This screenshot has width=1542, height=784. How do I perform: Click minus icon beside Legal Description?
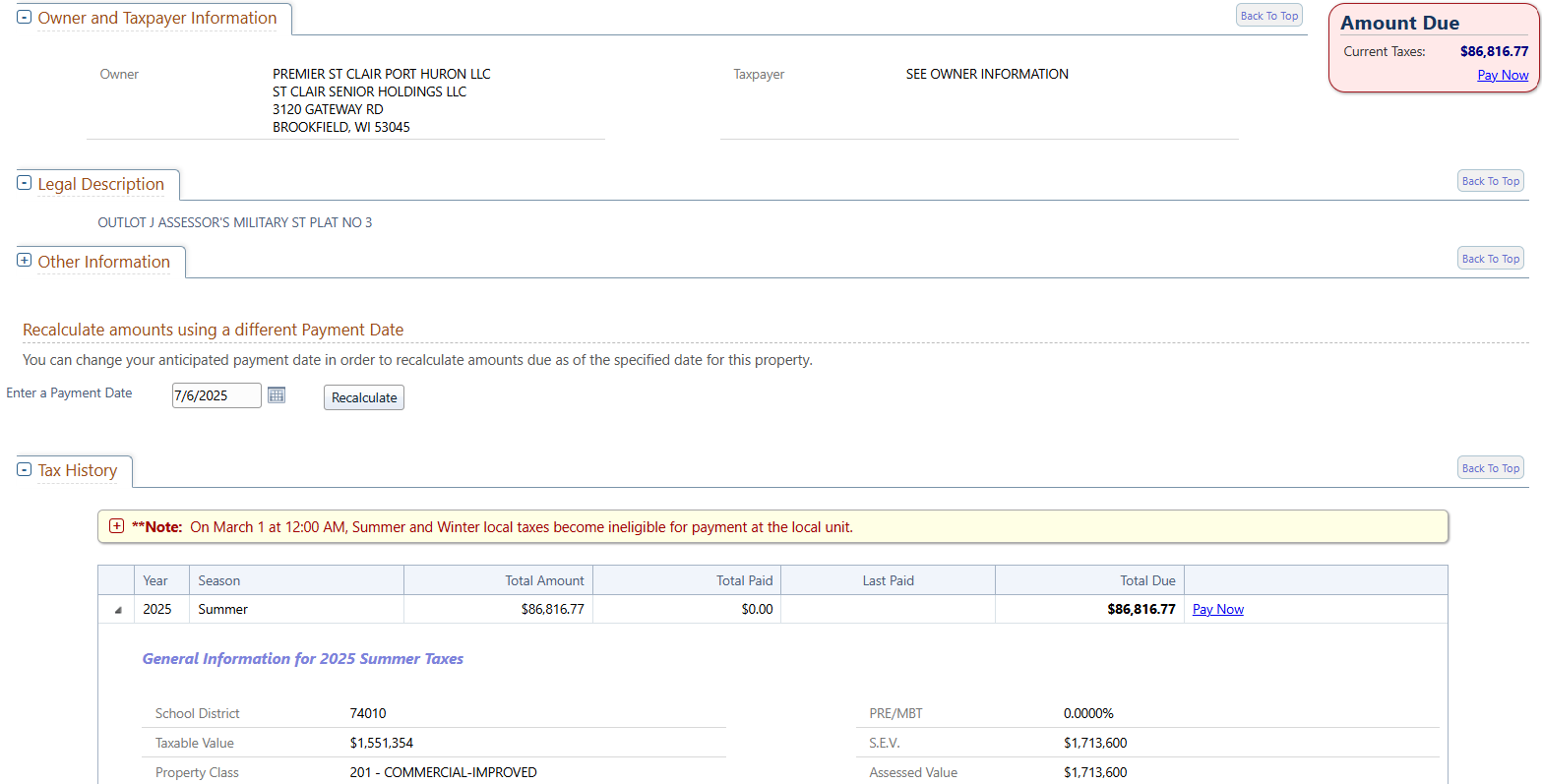tap(25, 183)
